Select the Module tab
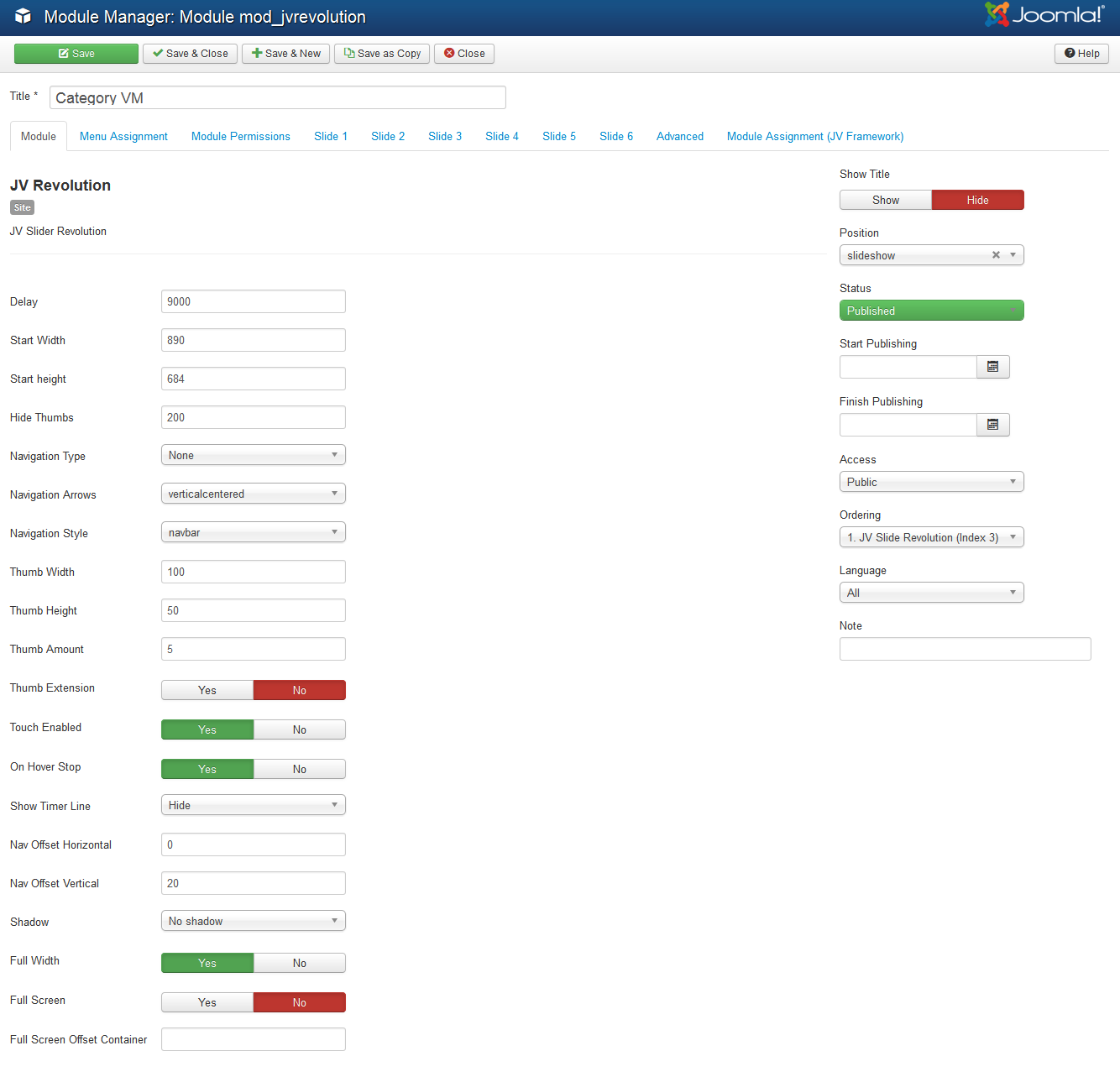1120x1077 pixels. 39,136
